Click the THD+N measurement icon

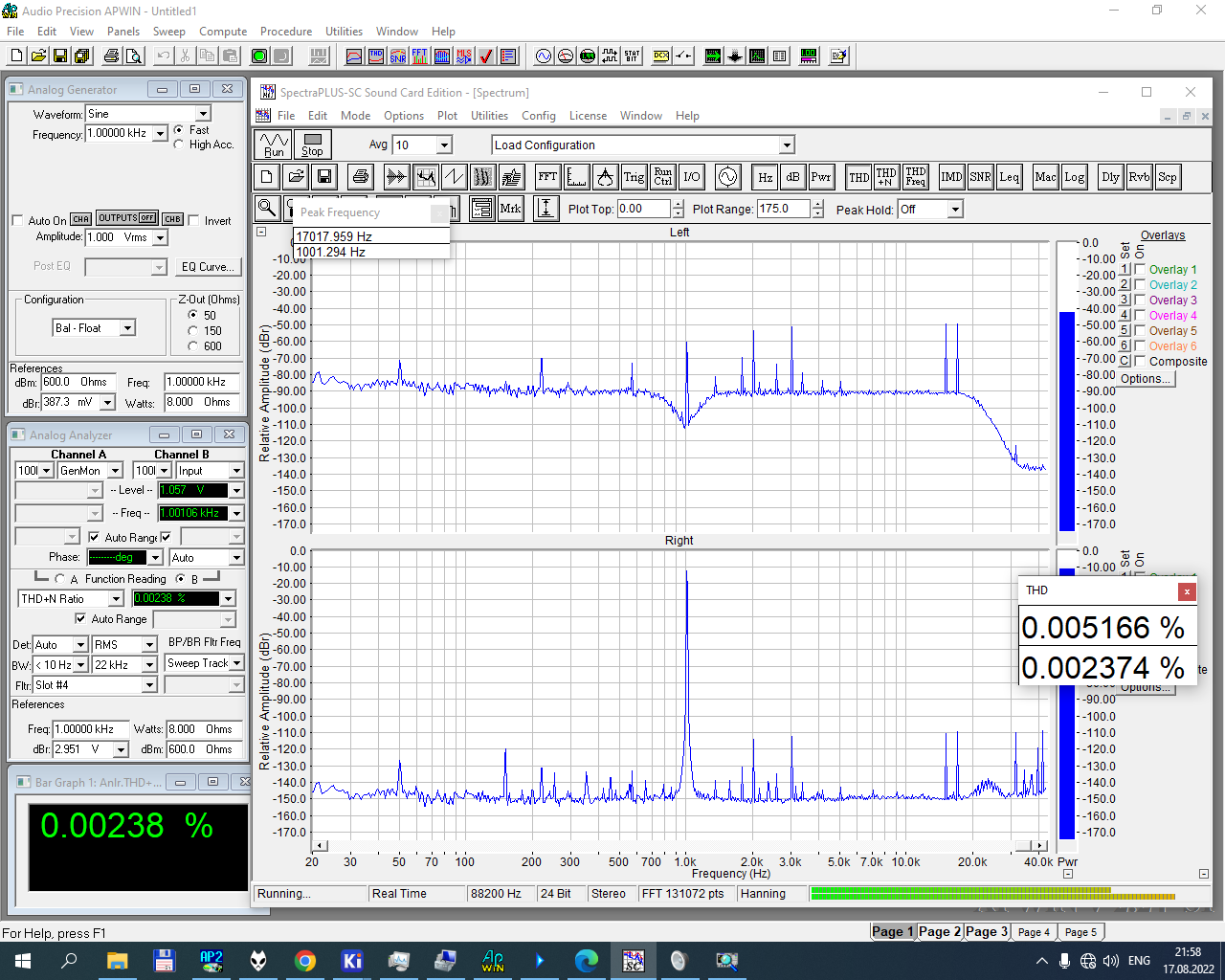click(x=886, y=177)
